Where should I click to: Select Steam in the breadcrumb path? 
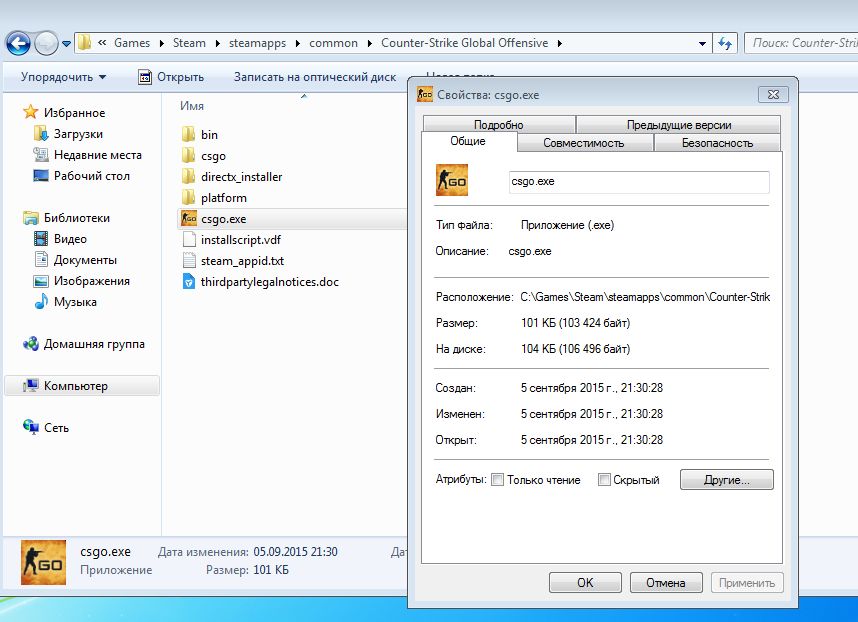pyautogui.click(x=189, y=43)
